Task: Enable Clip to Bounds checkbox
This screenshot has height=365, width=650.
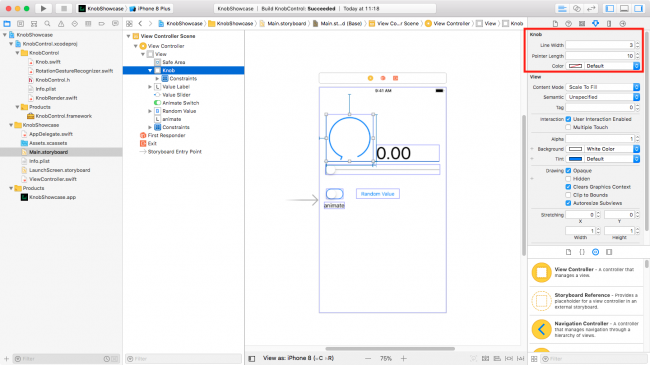Action: point(568,195)
